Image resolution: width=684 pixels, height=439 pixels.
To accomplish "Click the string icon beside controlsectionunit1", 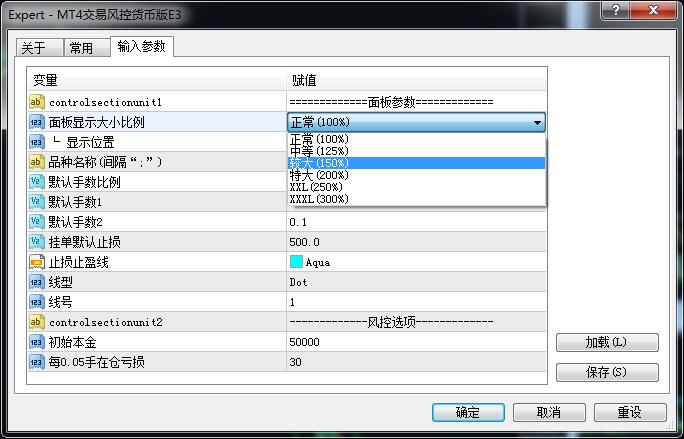I will point(37,102).
